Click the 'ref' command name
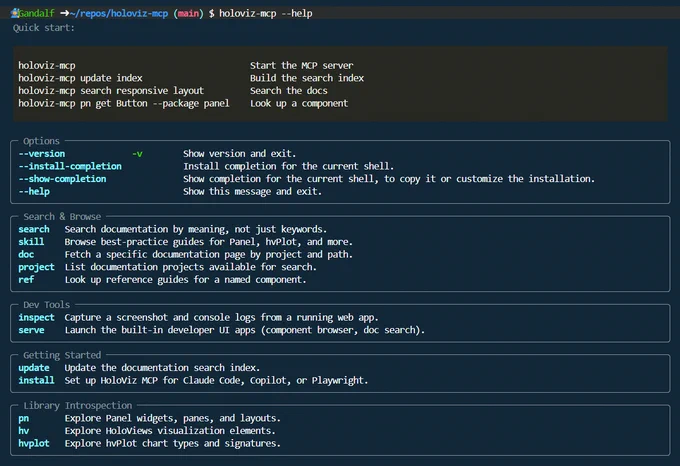Image resolution: width=680 pixels, height=466 pixels. pyautogui.click(x=26, y=279)
